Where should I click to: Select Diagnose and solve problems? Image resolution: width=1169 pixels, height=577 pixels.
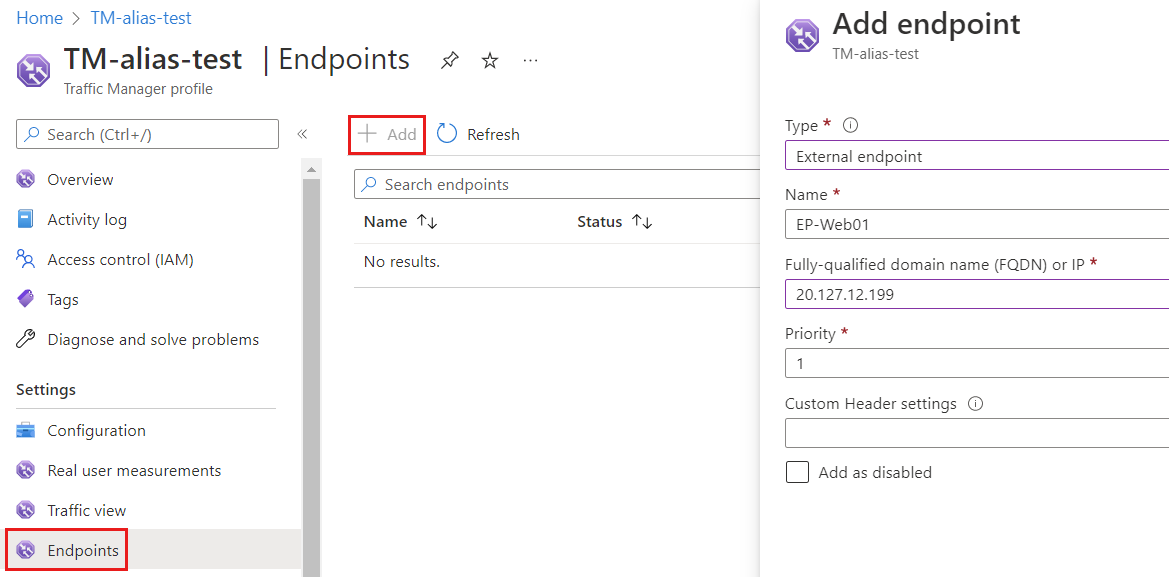(x=153, y=340)
